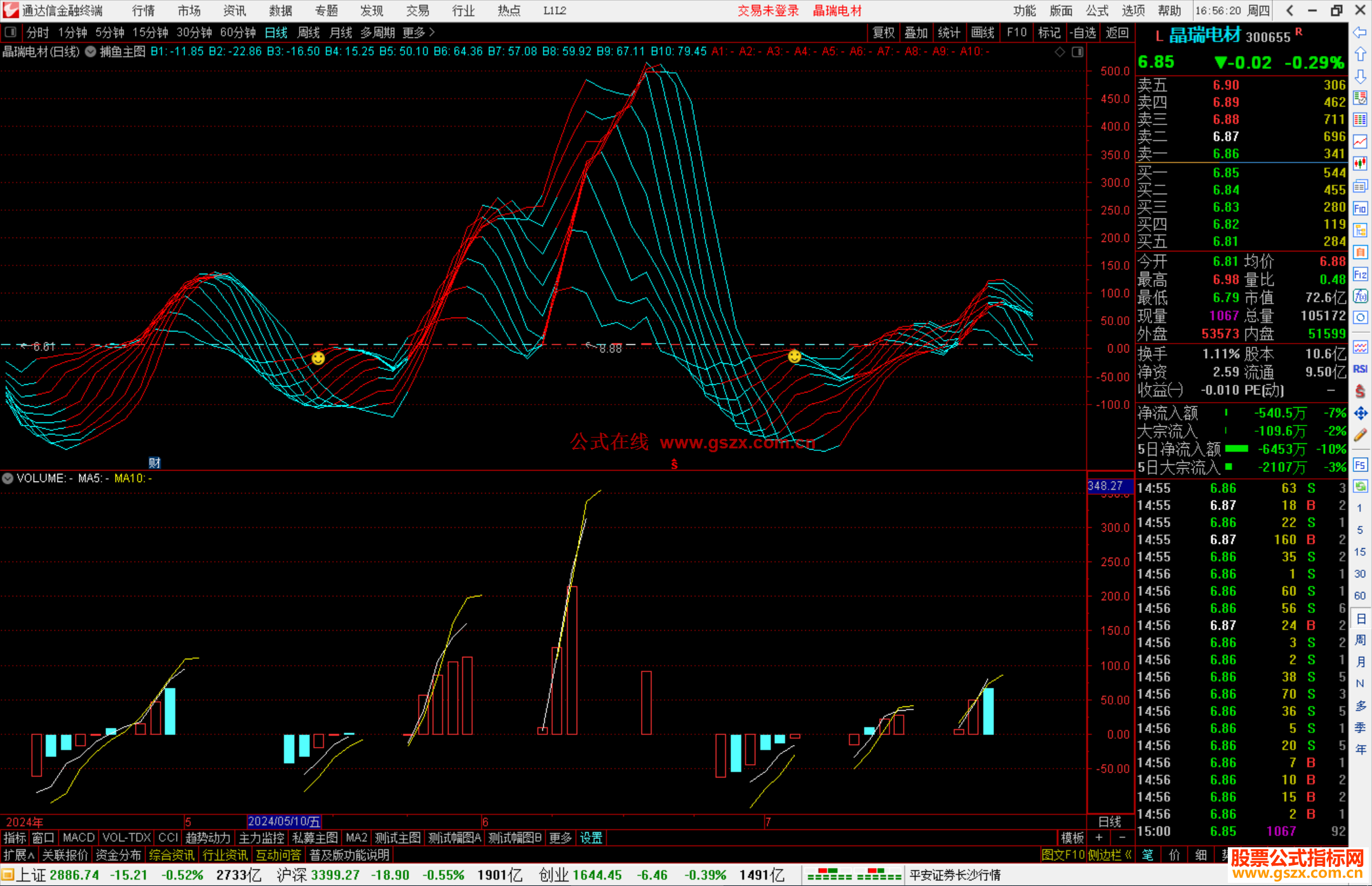
Task: Open the F10 info sidebar icon
Action: (1360, 208)
